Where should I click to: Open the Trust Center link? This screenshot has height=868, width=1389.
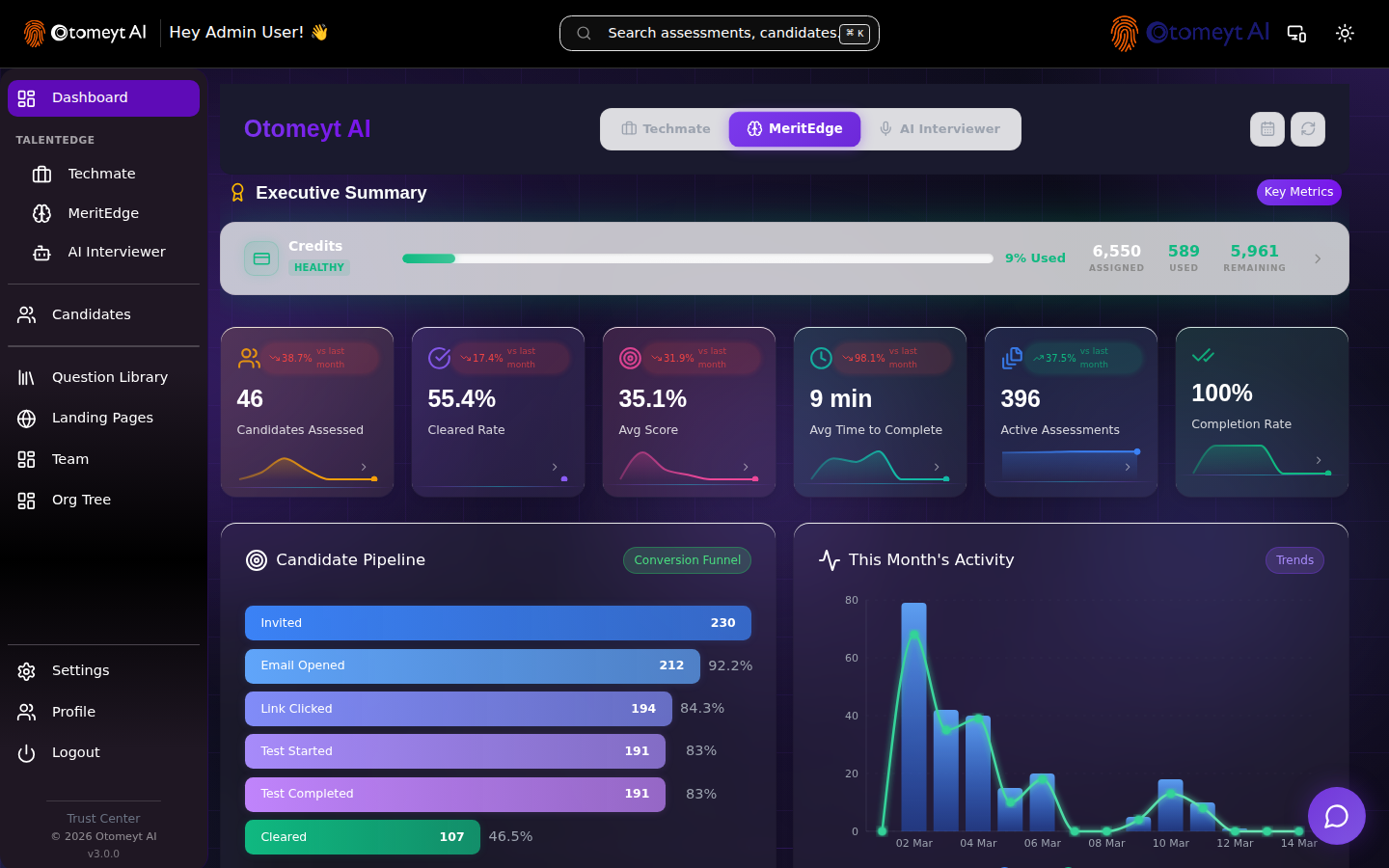(x=103, y=819)
